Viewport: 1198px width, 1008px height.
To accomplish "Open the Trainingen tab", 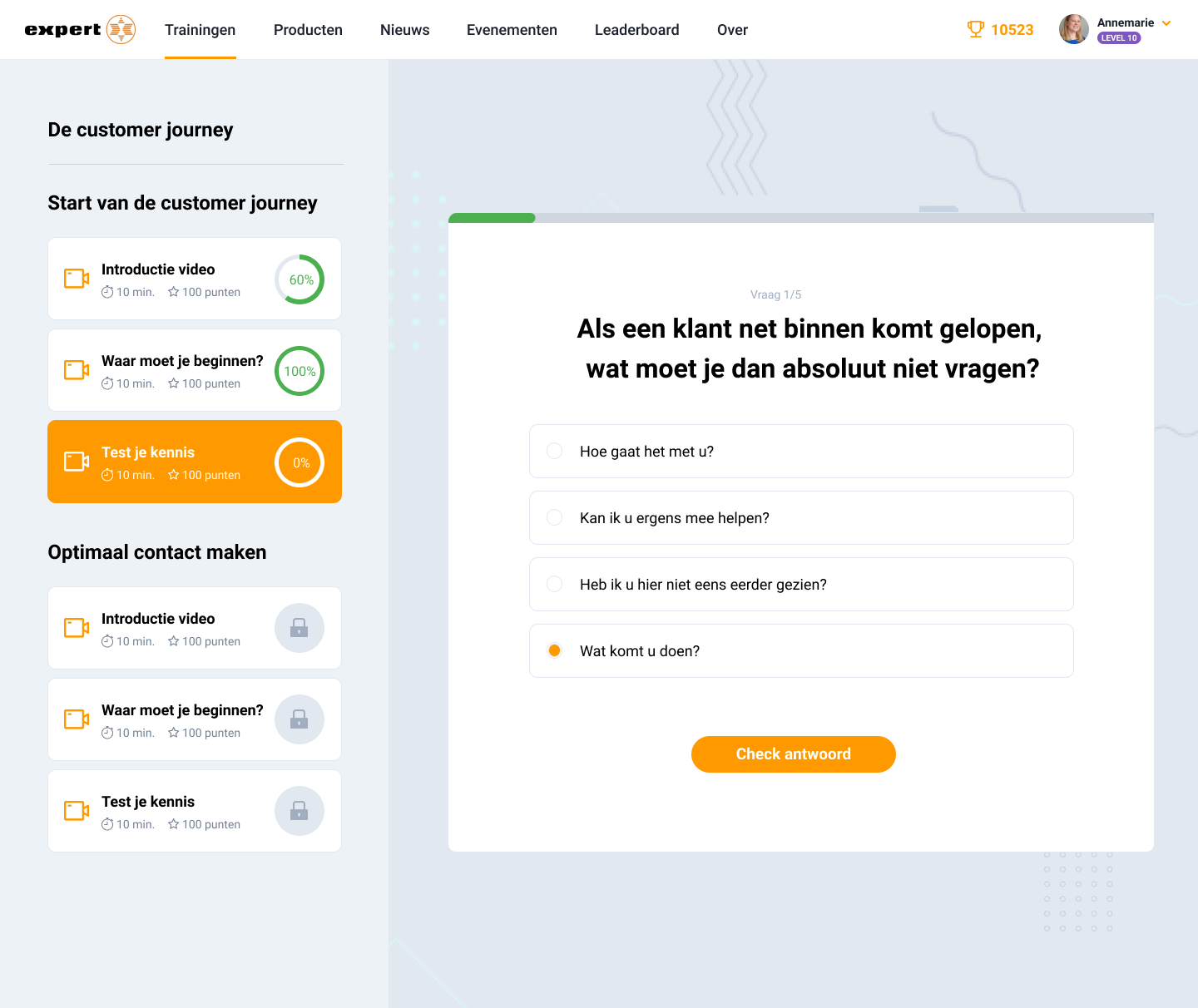I will (x=200, y=30).
